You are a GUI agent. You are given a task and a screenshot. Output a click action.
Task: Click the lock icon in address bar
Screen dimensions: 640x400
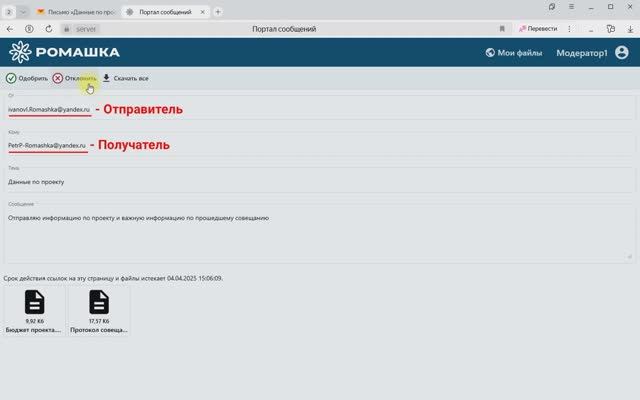coord(67,29)
